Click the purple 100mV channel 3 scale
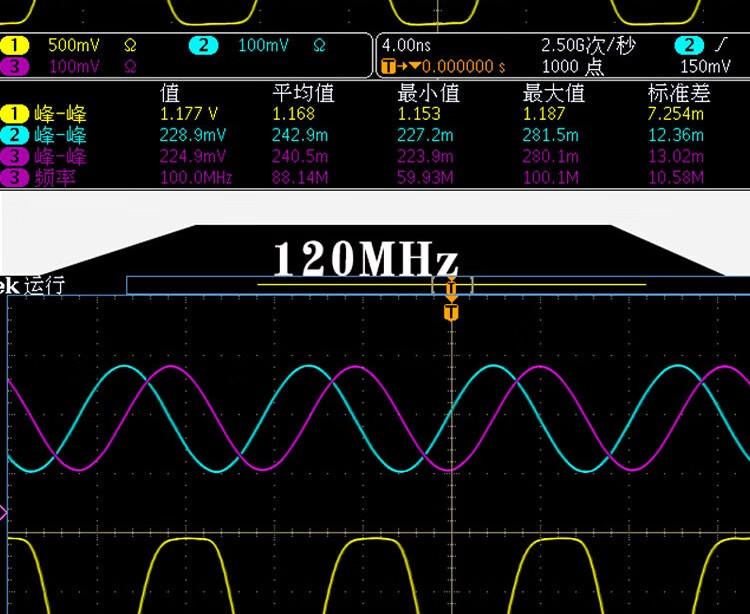 pyautogui.click(x=74, y=66)
